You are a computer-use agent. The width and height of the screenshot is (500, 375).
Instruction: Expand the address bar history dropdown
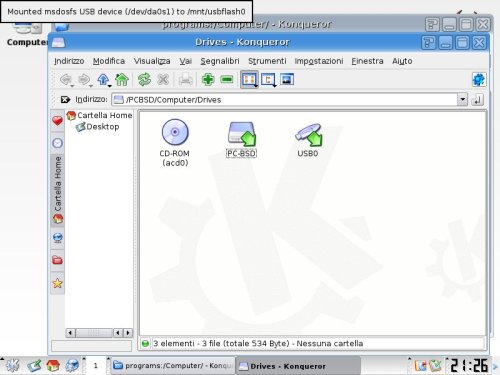[x=462, y=99]
